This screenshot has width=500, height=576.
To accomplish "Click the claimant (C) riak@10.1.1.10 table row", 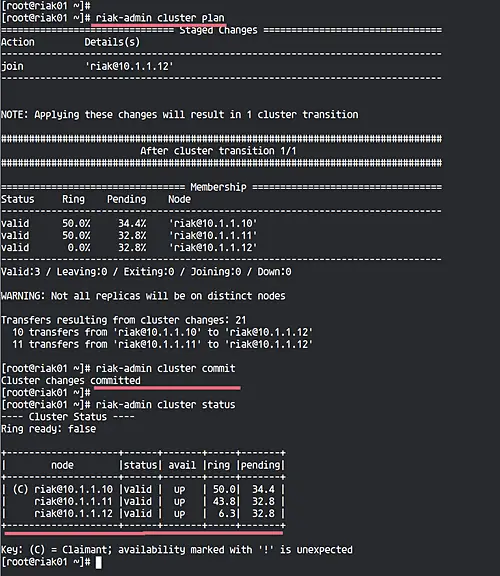I will 144,490.
